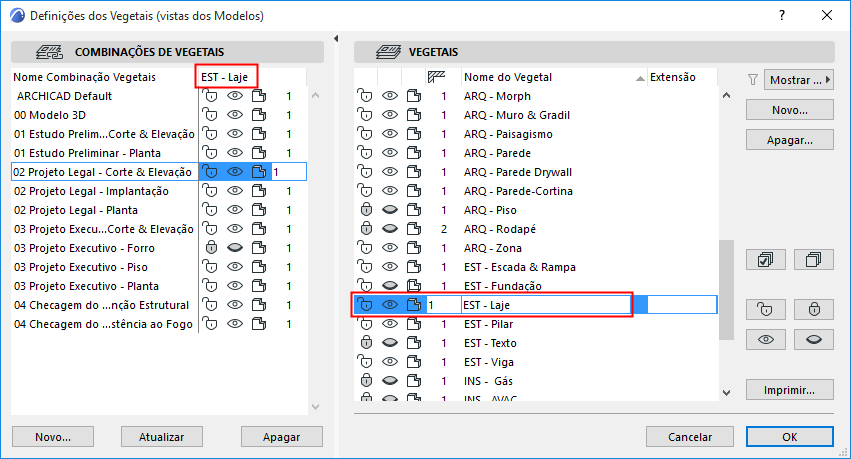
Task: Open the Mostrar dropdown menu
Action: (x=798, y=79)
